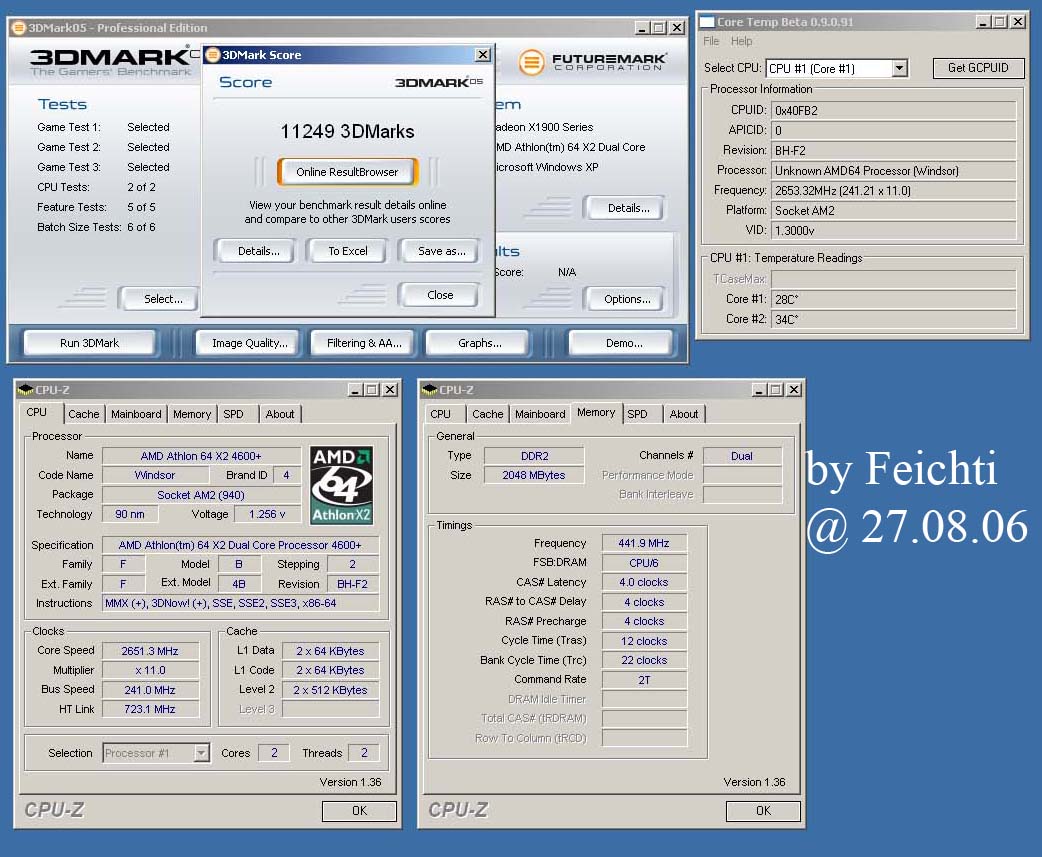This screenshot has width=1042, height=857.
Task: Minimize the right CPU-Z Memory window
Action: pos(759,390)
